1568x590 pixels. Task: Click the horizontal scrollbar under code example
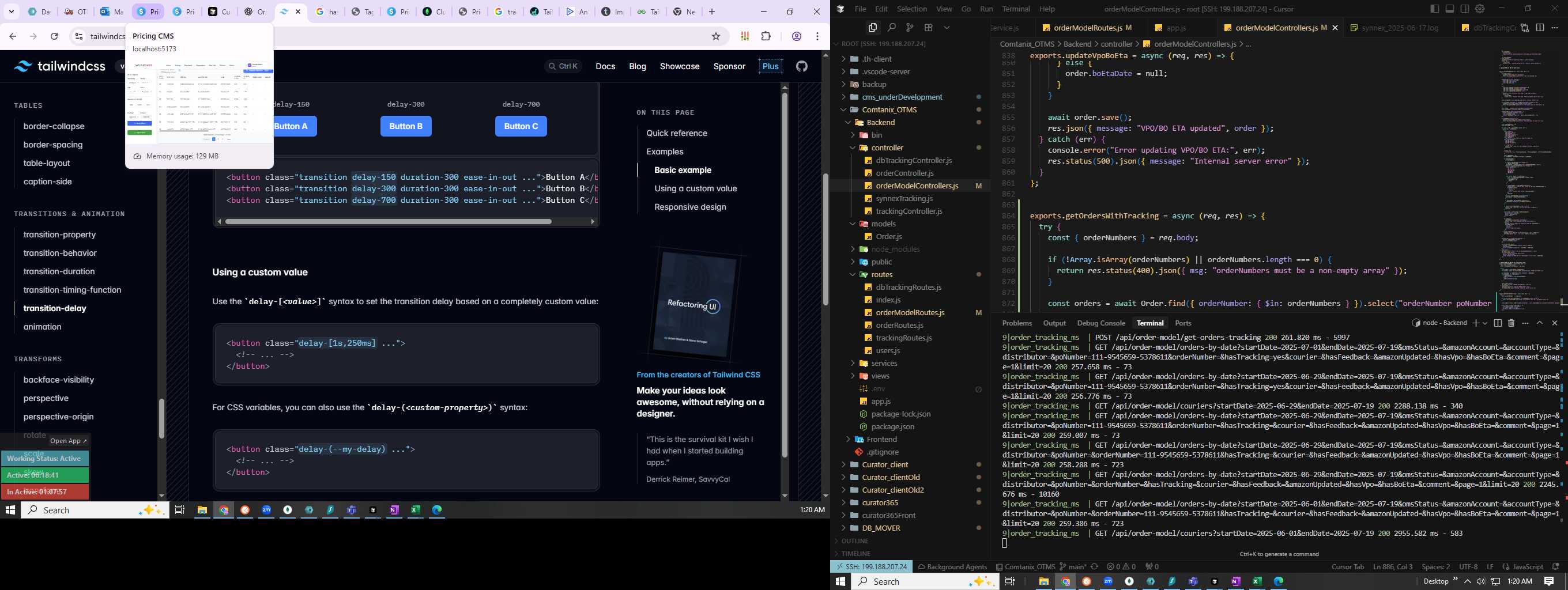[x=389, y=221]
